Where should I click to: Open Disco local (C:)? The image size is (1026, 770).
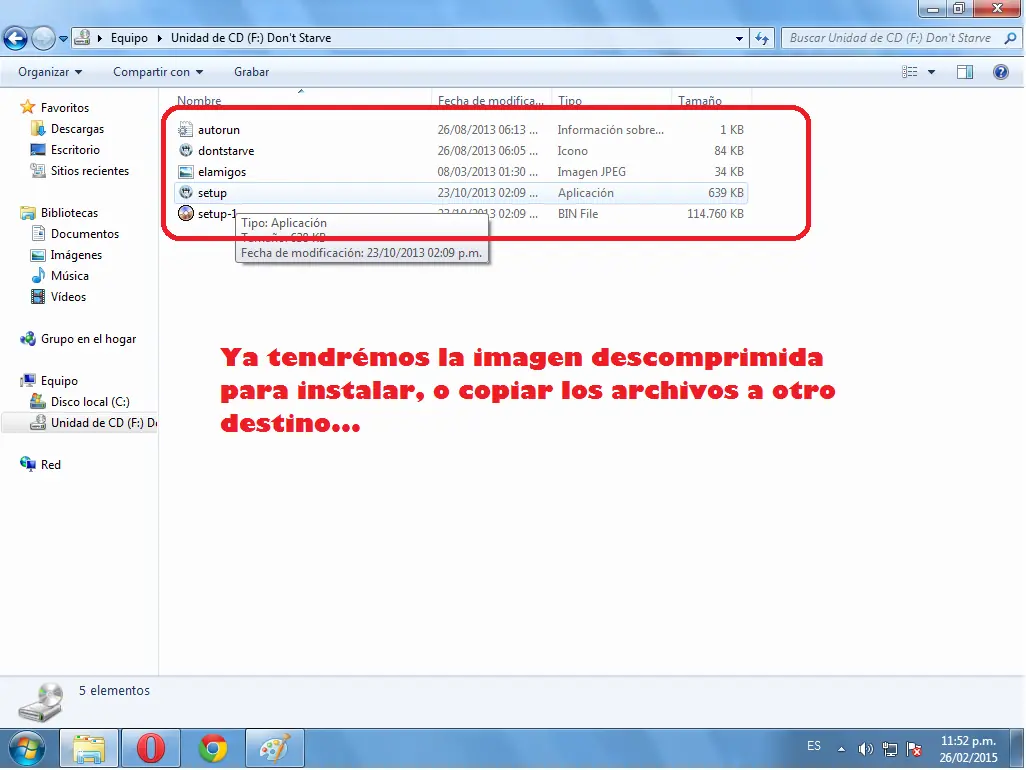[x=90, y=402]
